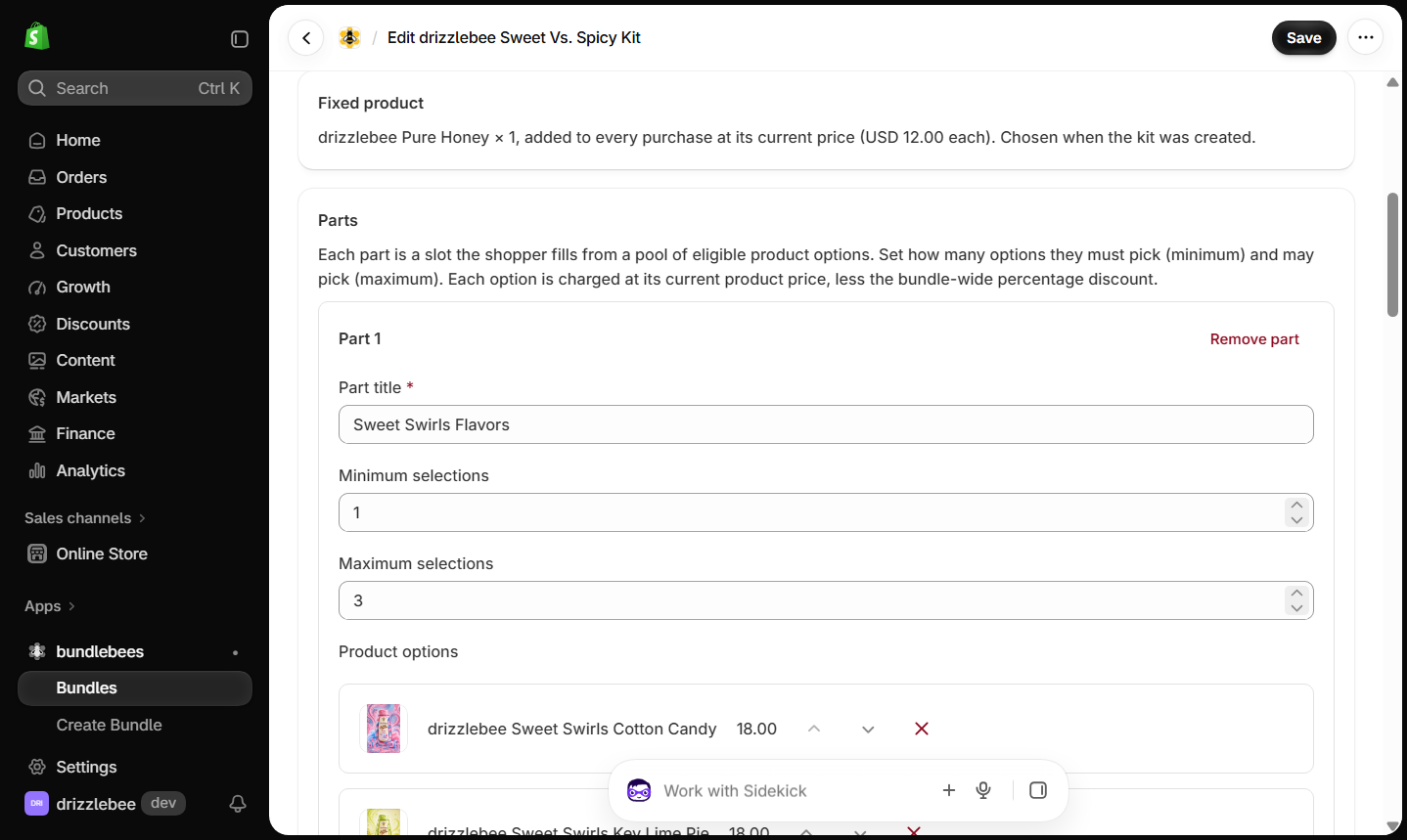Open Sidekick side panel icon
This screenshot has width=1407, height=840.
(1038, 791)
